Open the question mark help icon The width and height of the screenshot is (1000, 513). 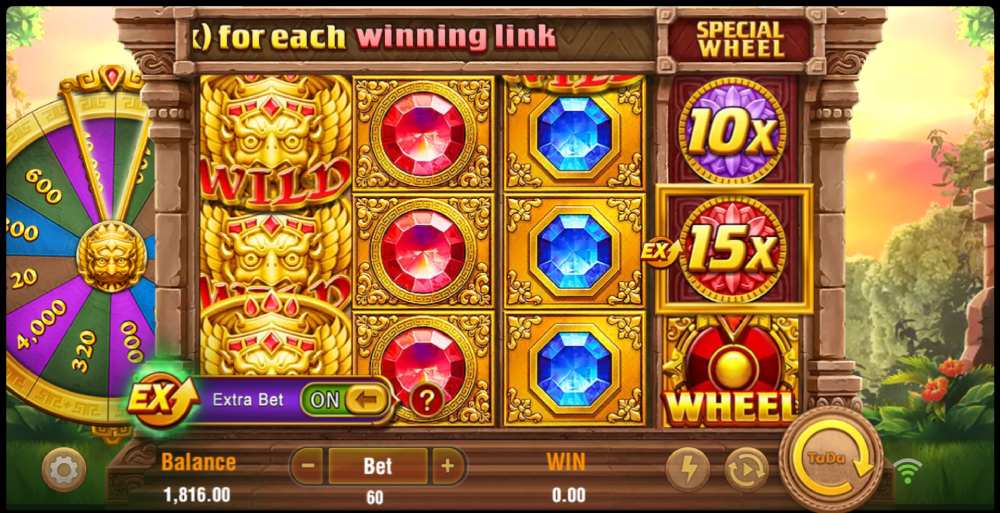point(427,401)
